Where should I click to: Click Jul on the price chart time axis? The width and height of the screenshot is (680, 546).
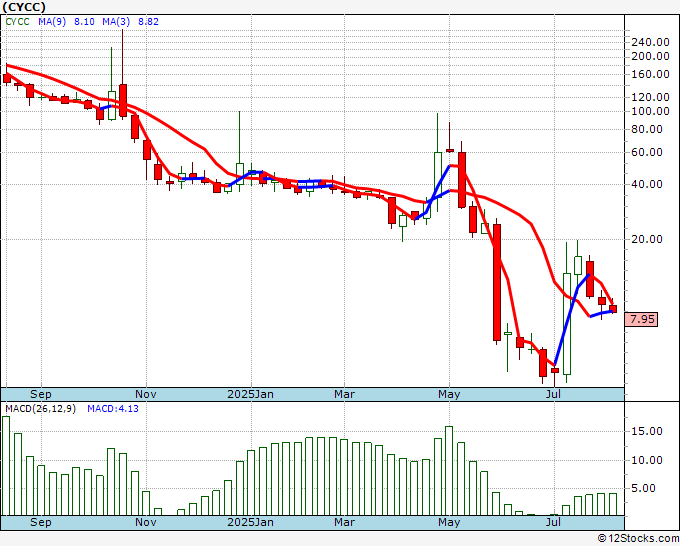click(553, 394)
